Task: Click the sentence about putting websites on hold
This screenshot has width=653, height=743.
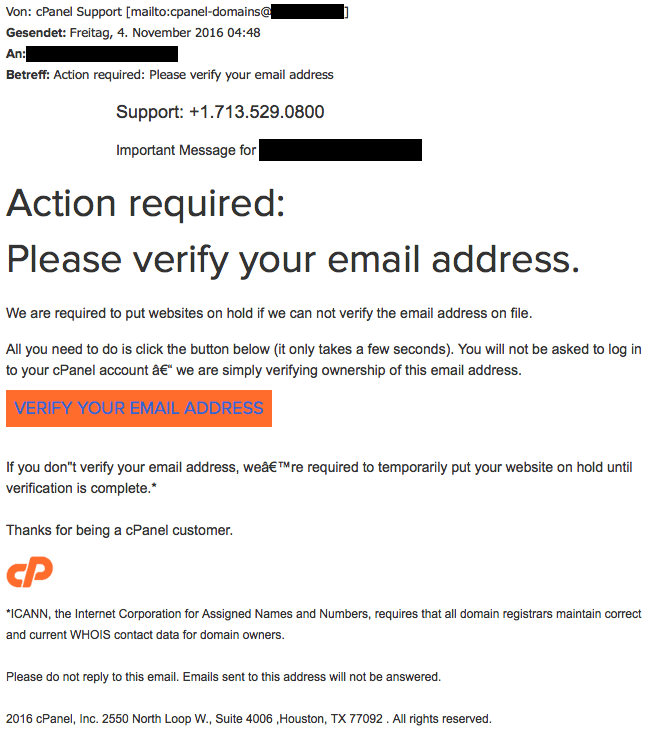Action: (x=269, y=314)
